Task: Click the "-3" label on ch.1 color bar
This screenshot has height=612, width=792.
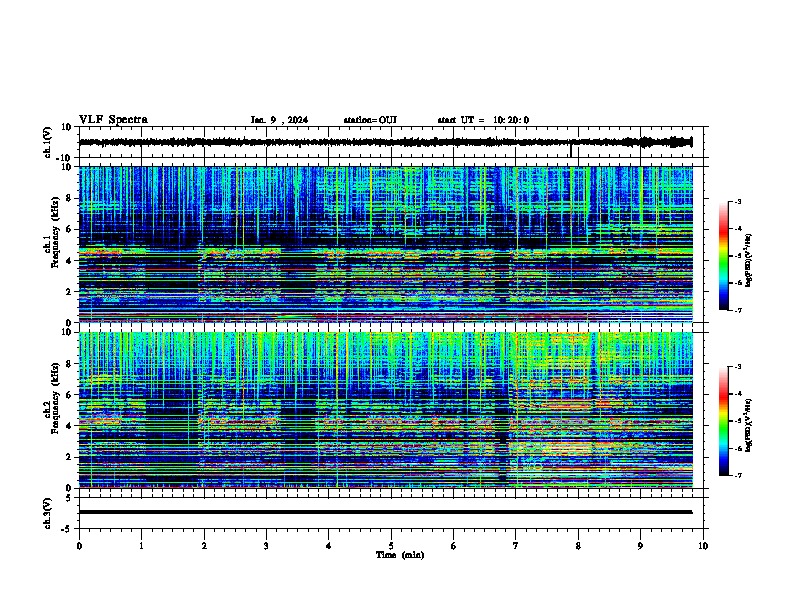Action: click(x=738, y=201)
